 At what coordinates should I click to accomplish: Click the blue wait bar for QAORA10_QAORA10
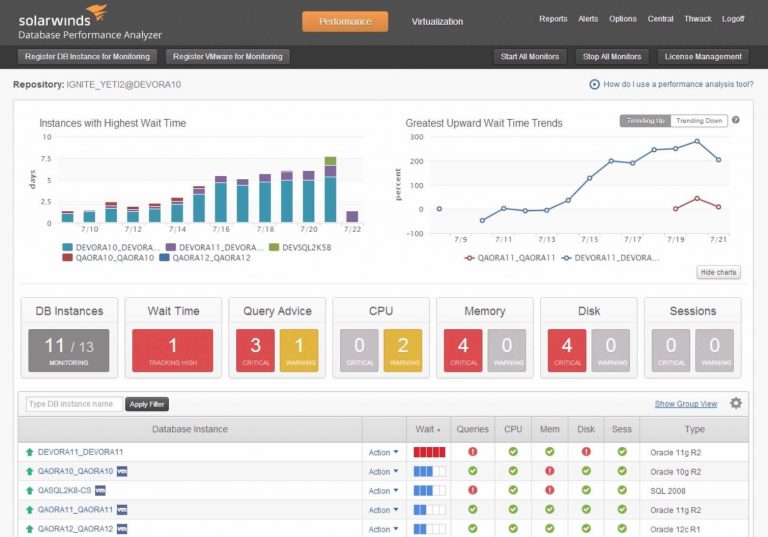pos(430,471)
